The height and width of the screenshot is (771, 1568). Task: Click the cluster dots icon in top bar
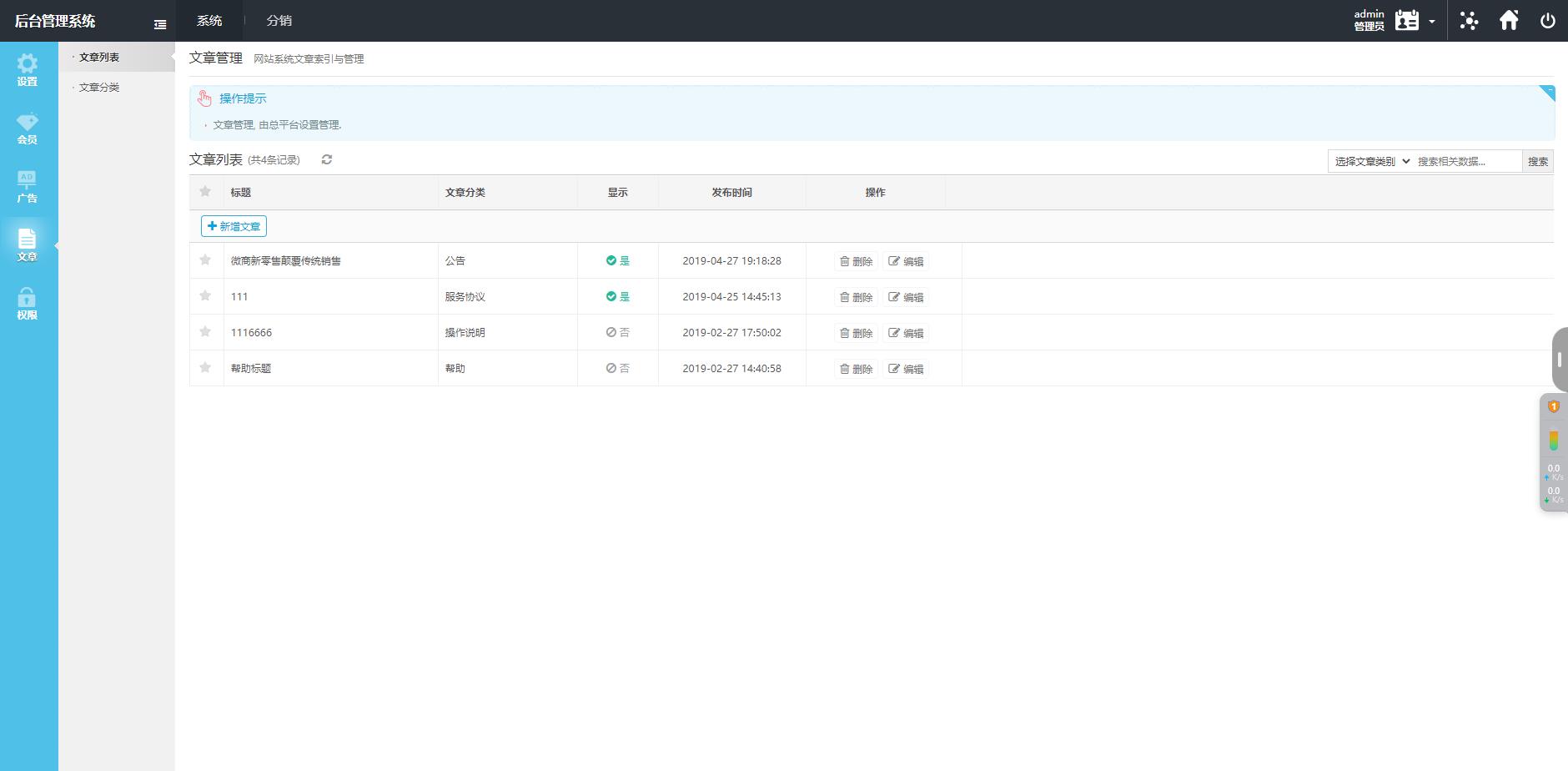tap(1469, 21)
